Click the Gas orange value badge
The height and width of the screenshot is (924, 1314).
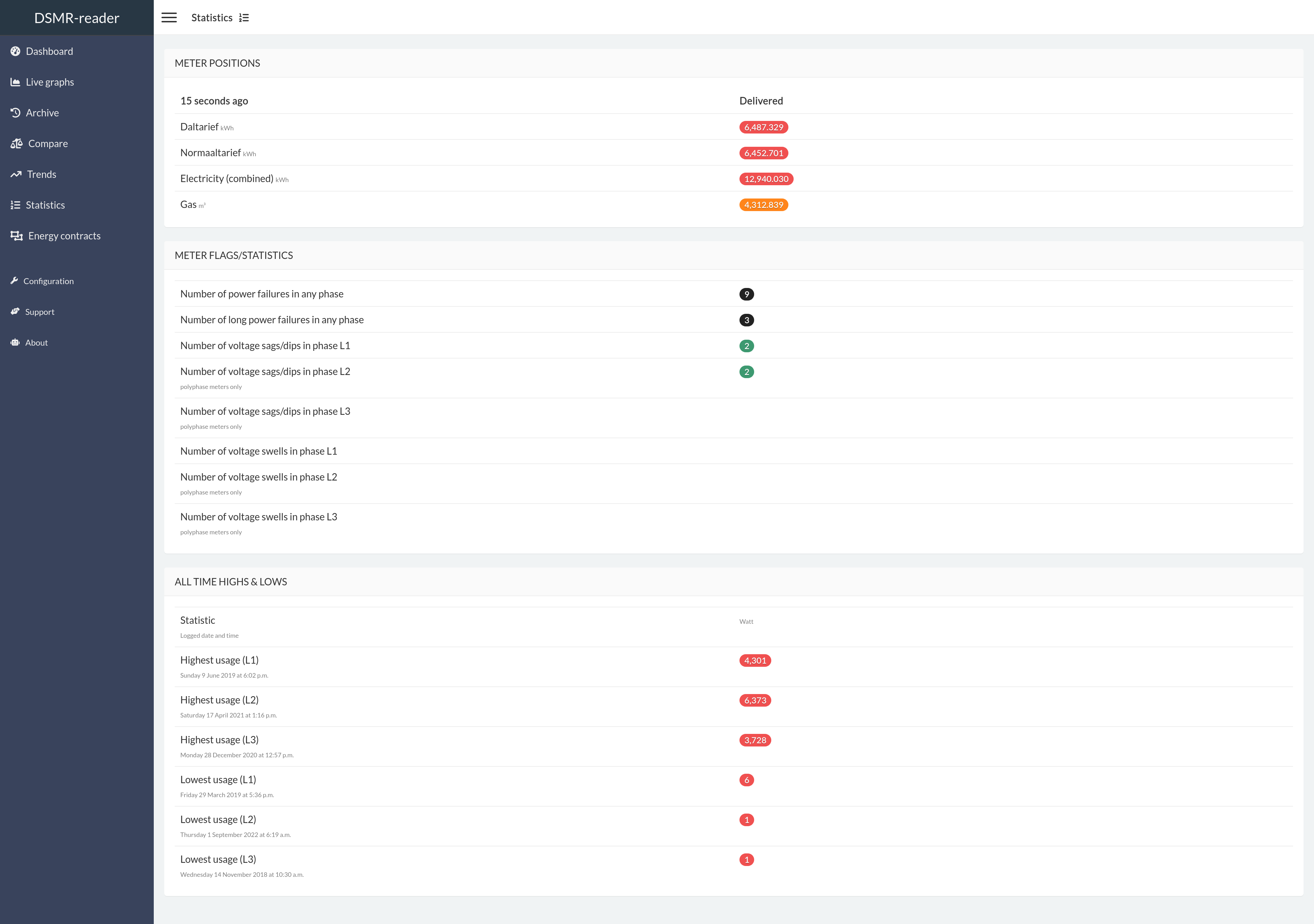764,205
